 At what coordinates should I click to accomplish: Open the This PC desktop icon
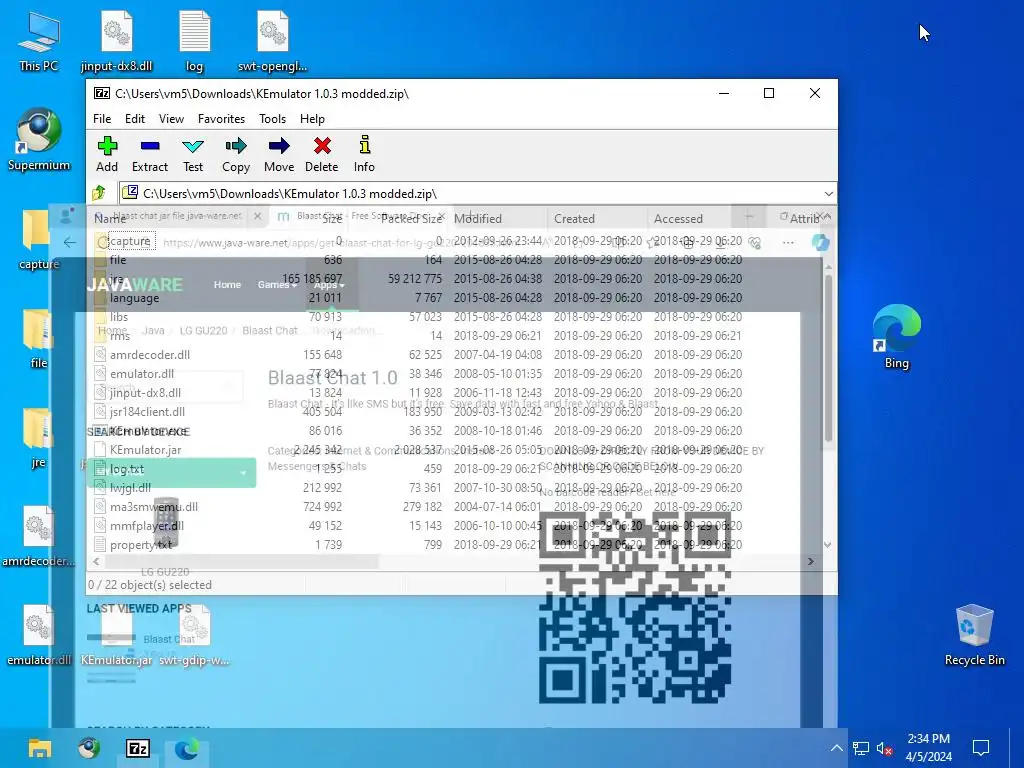39,41
